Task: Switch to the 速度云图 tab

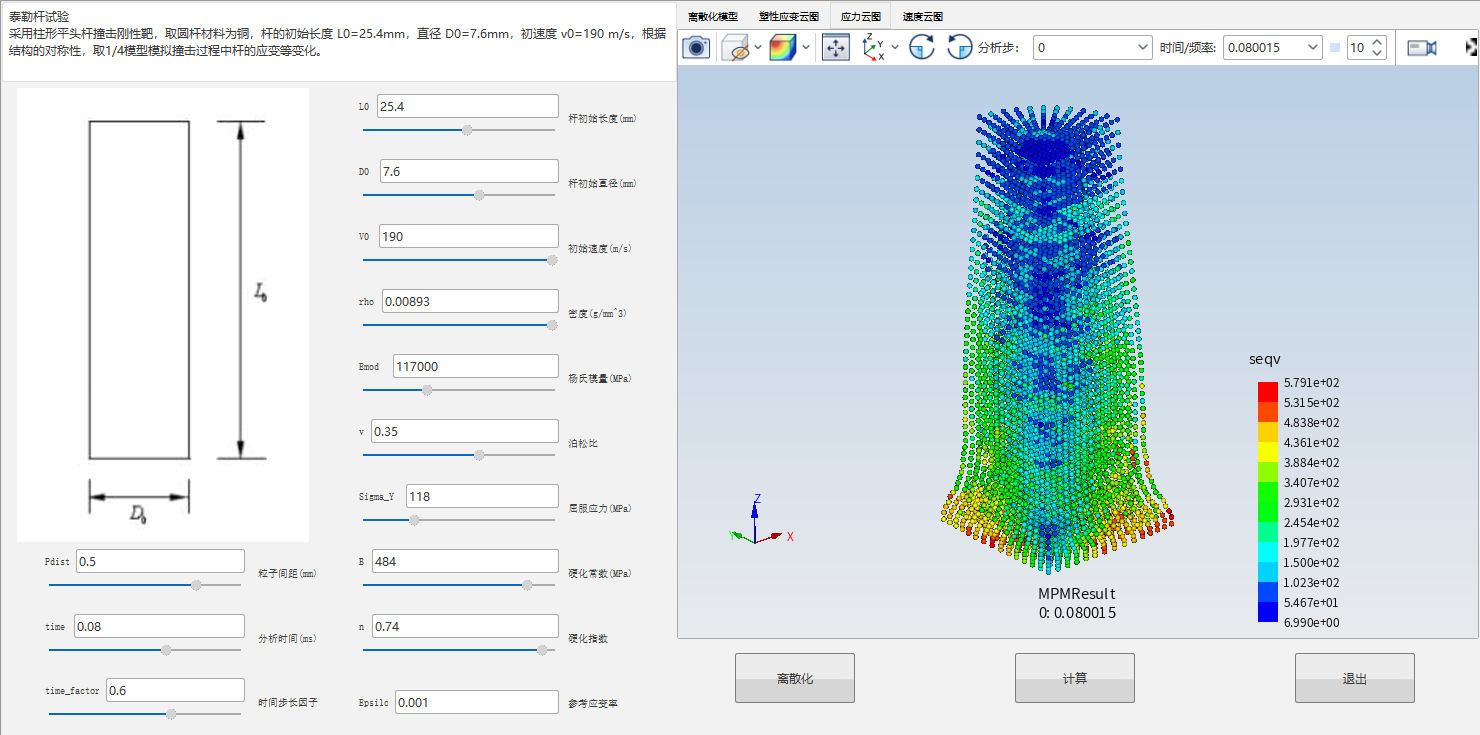Action: click(922, 17)
